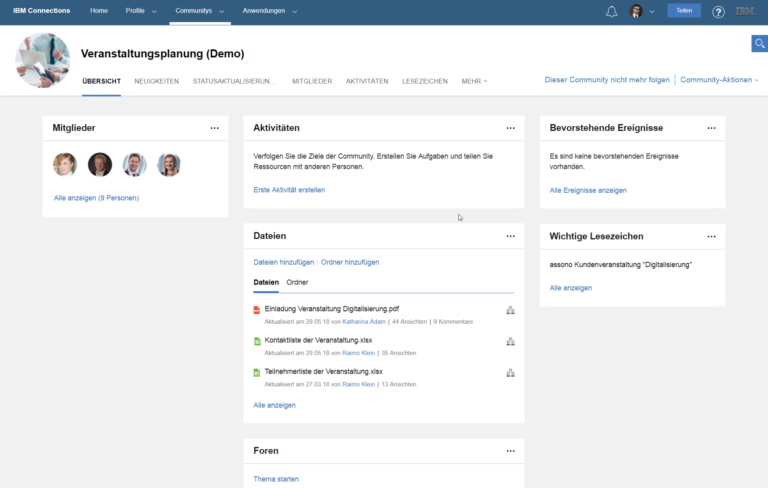Image resolution: width=768 pixels, height=488 pixels.
Task: Open the Community-Aktionen dropdown
Action: (719, 80)
